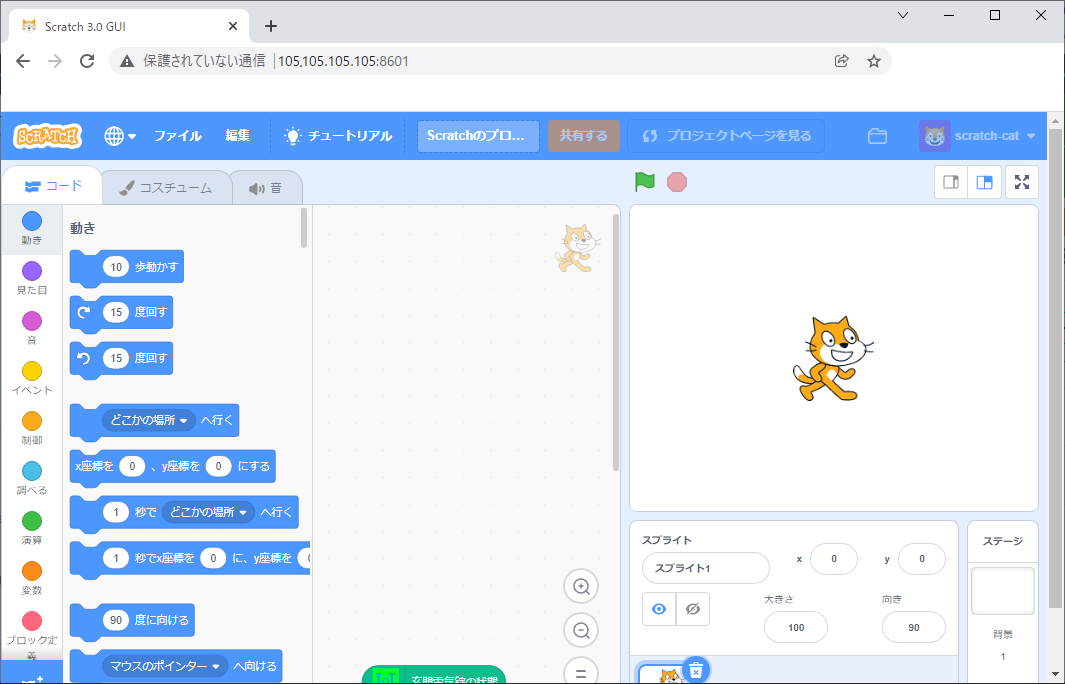Click the address bar URL
The image size is (1065, 684).
click(x=343, y=61)
